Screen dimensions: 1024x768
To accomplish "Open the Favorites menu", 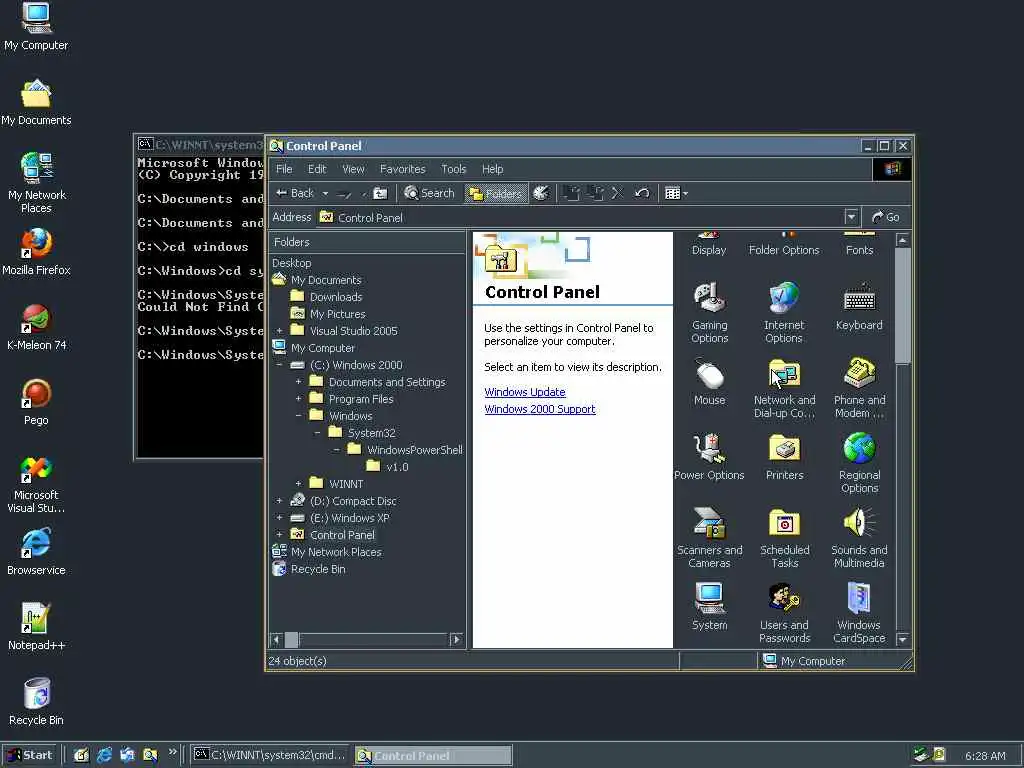I will (x=402, y=169).
